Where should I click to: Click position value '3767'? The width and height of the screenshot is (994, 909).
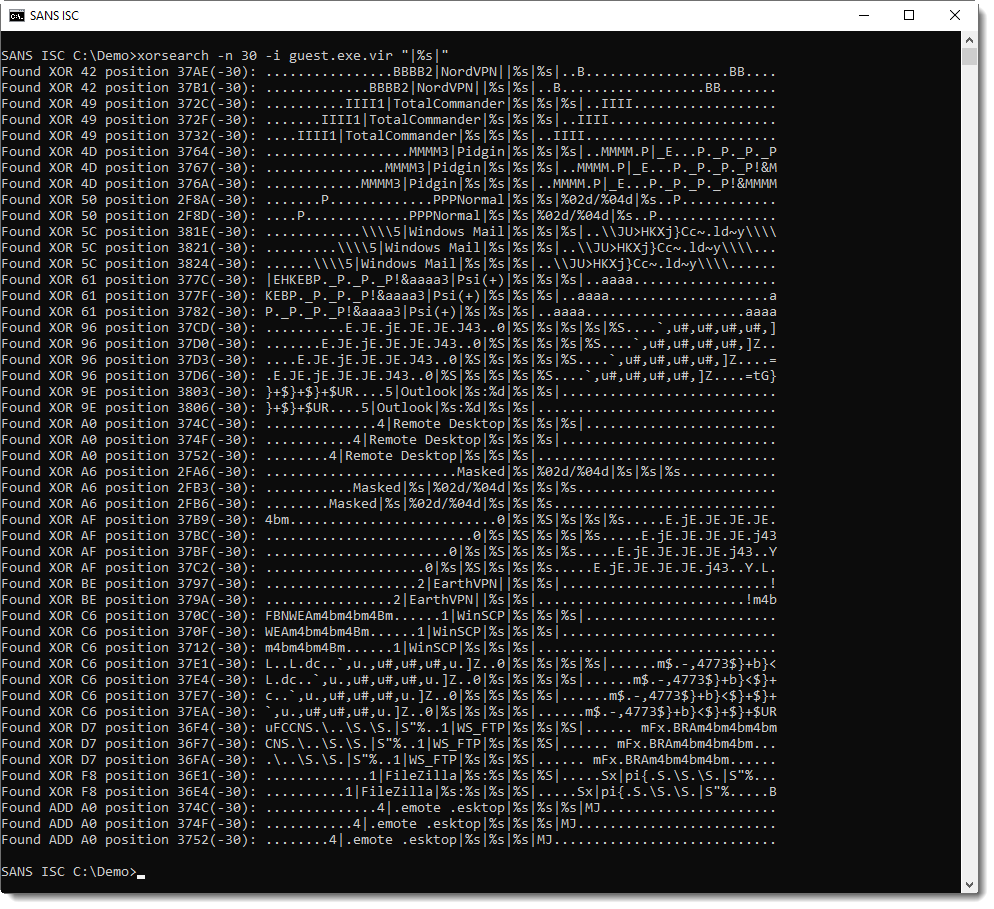pyautogui.click(x=193, y=167)
